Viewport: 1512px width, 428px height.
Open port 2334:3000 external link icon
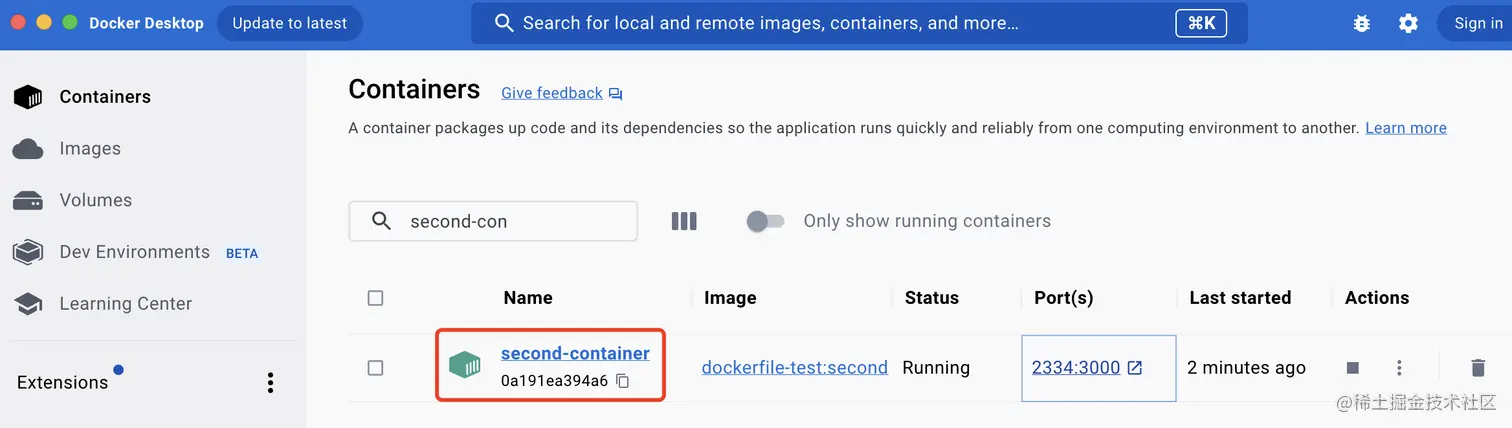[x=1135, y=368]
